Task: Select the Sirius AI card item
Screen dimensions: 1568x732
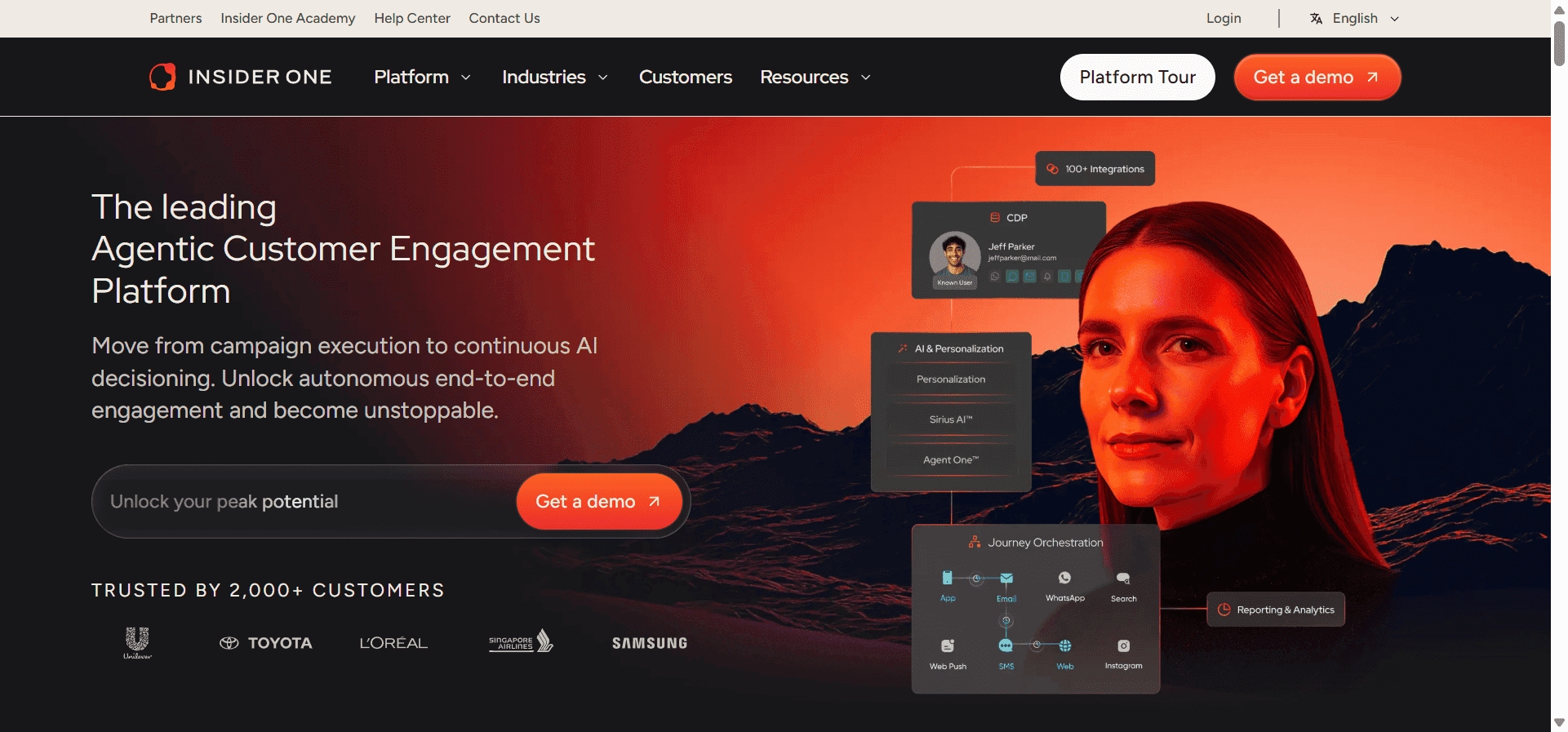Action: coord(951,419)
